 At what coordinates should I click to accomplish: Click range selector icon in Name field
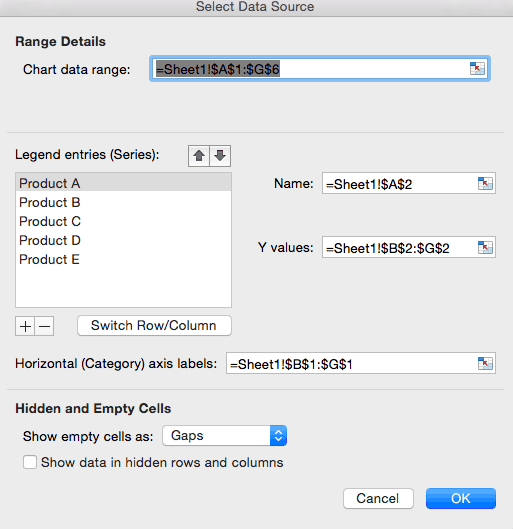[x=485, y=184]
